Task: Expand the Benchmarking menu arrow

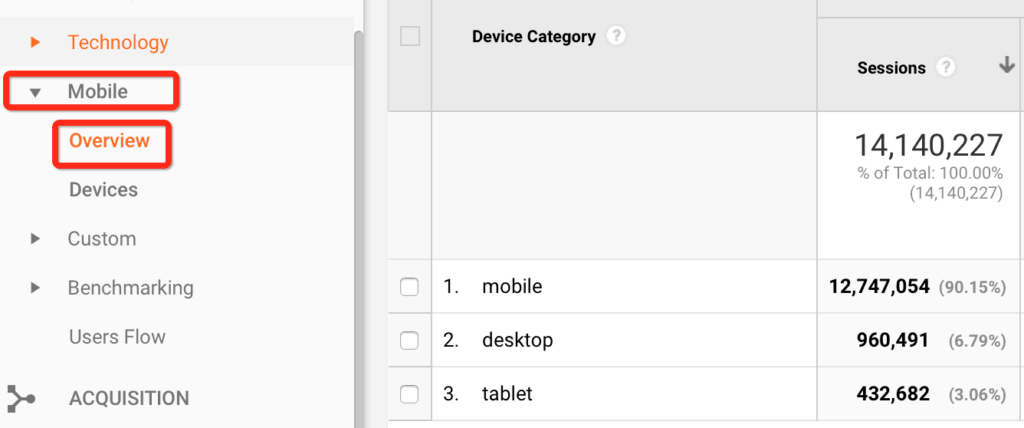Action: point(35,288)
